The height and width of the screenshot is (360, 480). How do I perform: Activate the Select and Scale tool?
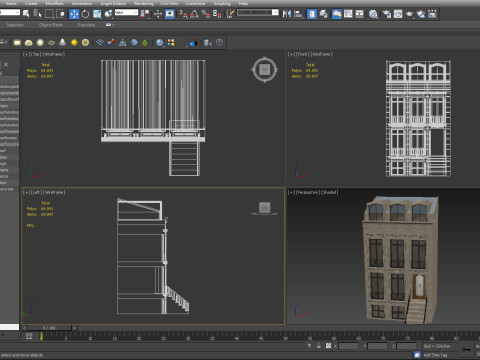pos(97,14)
